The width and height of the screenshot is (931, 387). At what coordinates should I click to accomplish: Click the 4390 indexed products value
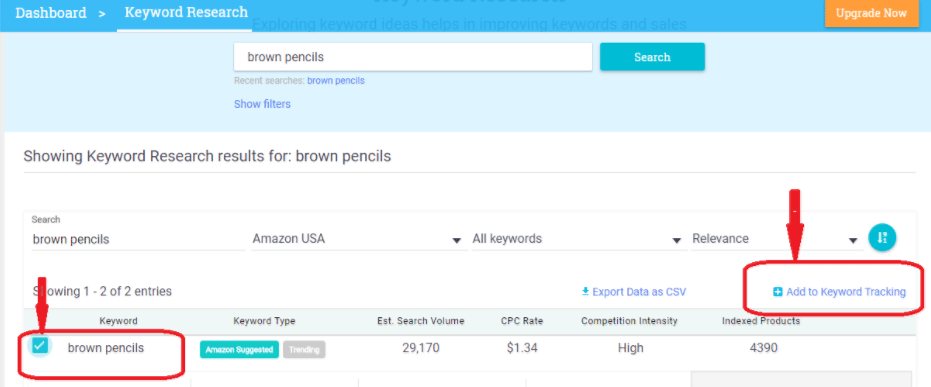coord(764,348)
